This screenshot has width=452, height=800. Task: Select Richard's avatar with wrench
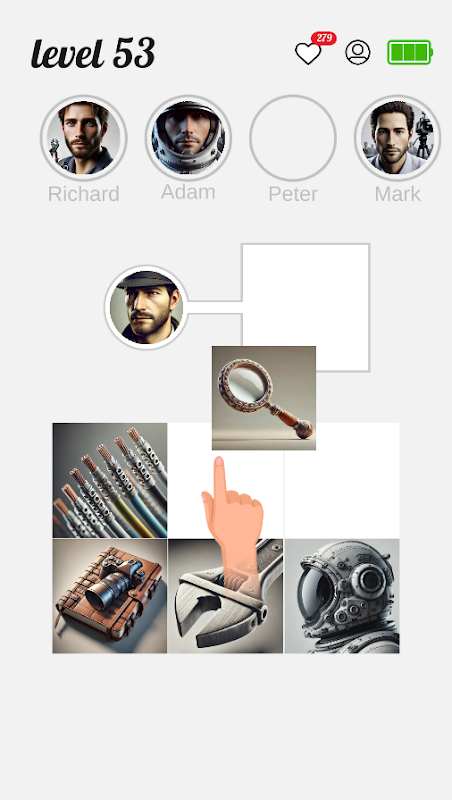click(x=84, y=138)
